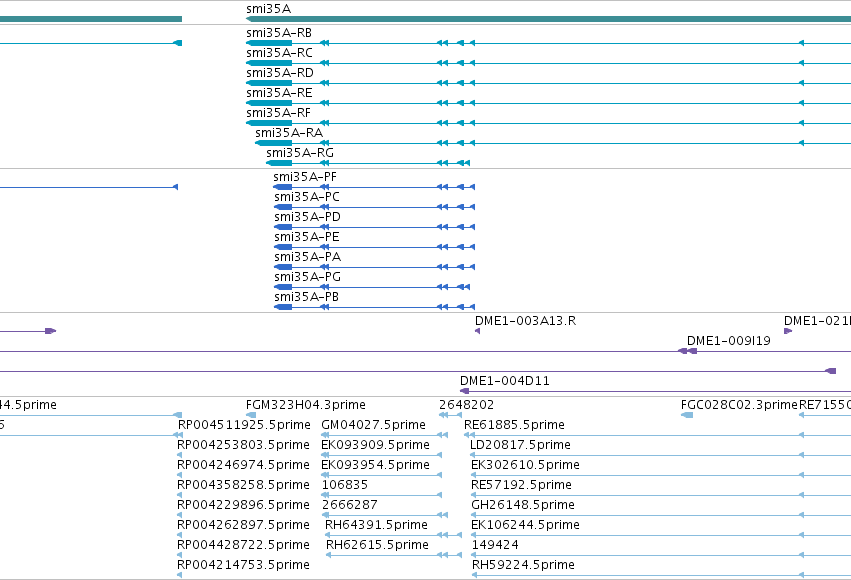
Task: Select EST EK093909.5prime
Action: [376, 445]
